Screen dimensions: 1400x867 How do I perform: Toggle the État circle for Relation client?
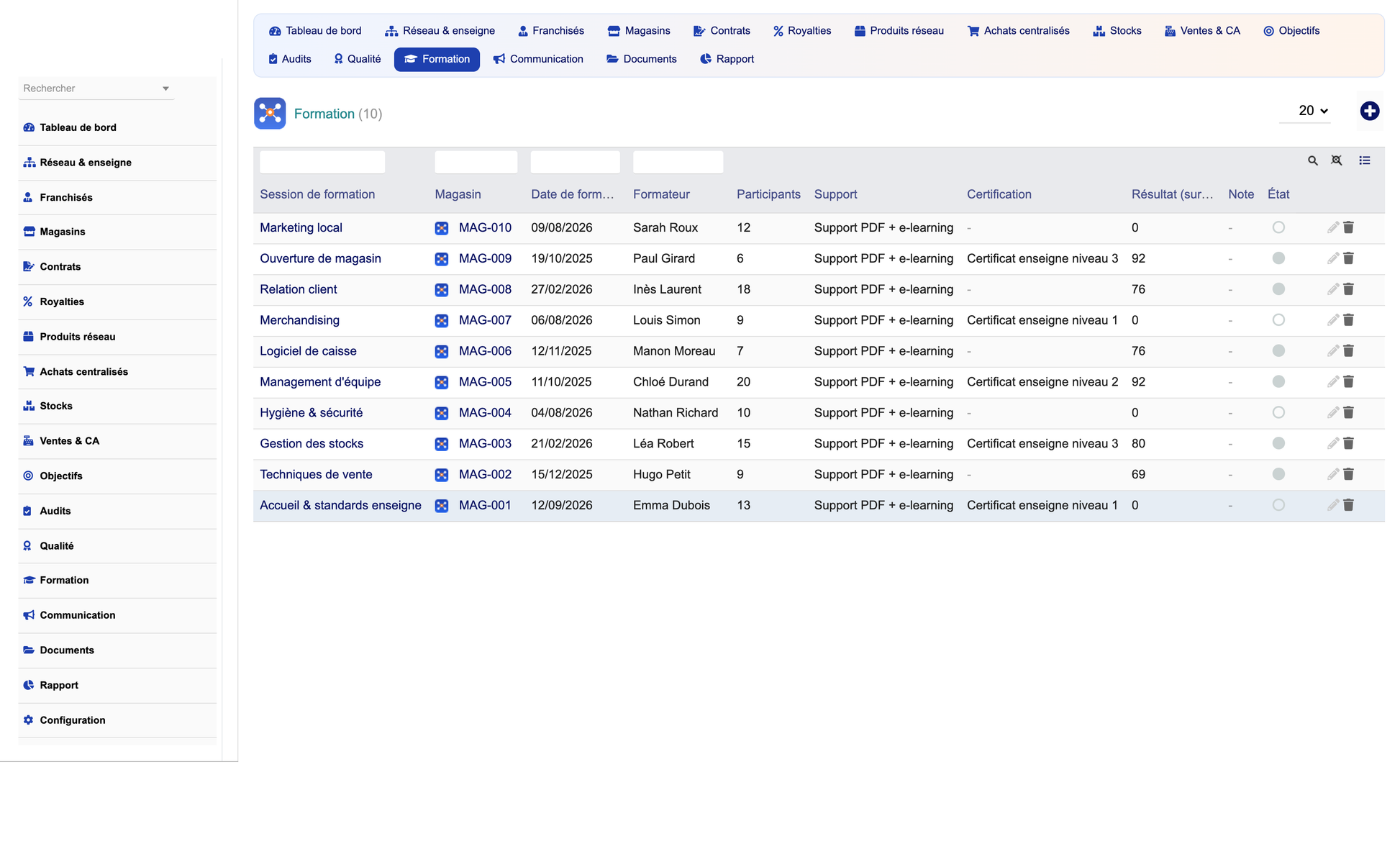pyautogui.click(x=1278, y=289)
